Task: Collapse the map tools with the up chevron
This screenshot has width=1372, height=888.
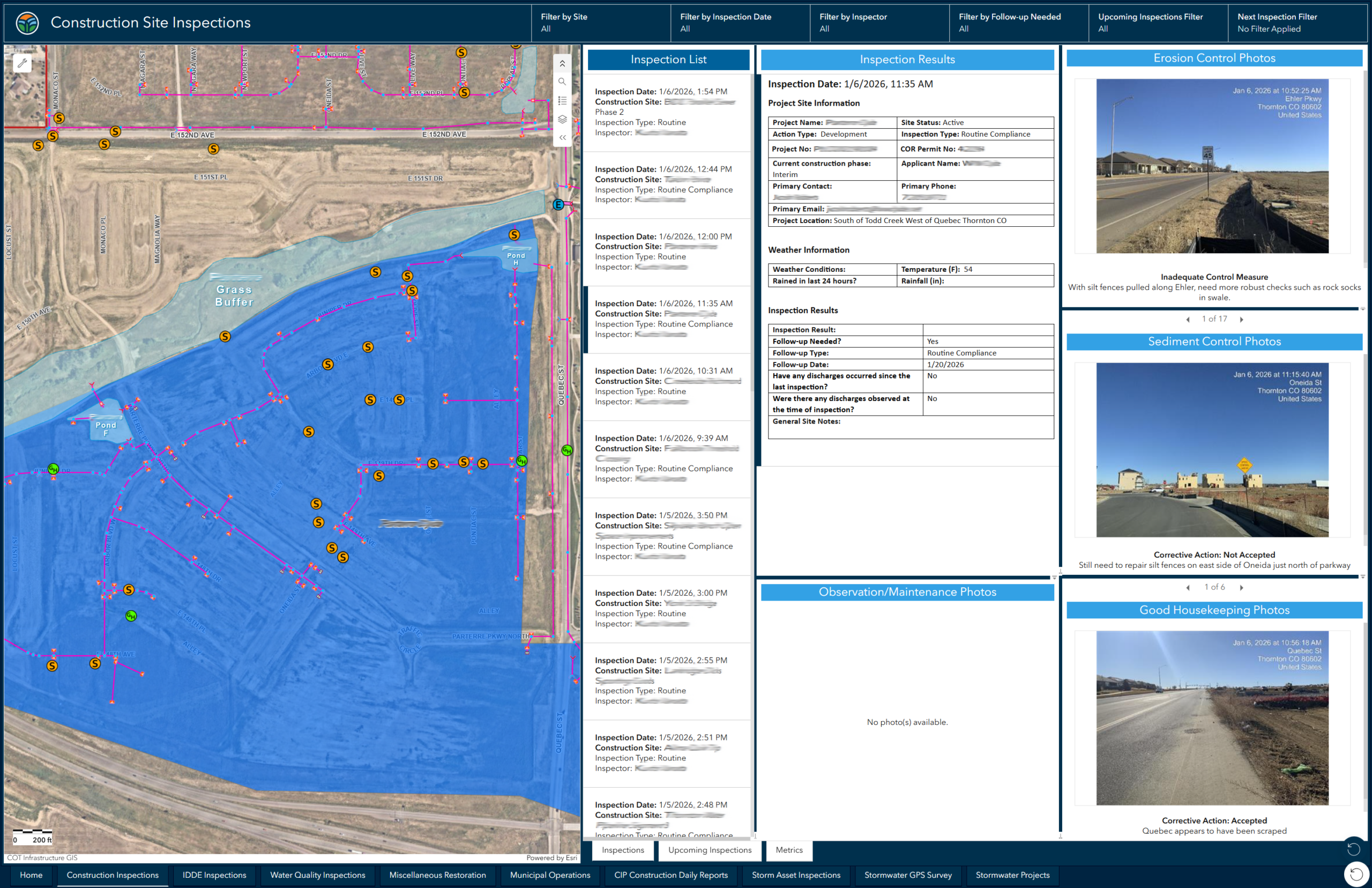Action: [x=562, y=63]
